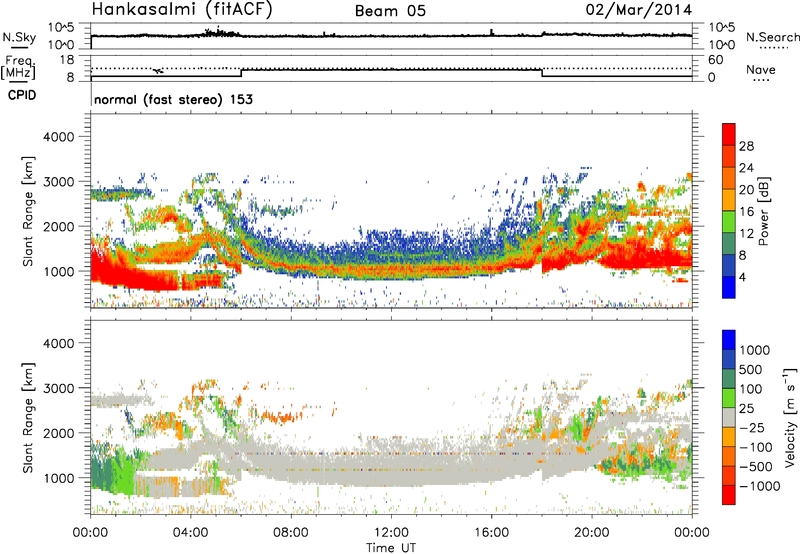Click the '16' tick on power colorbar

tap(746, 212)
